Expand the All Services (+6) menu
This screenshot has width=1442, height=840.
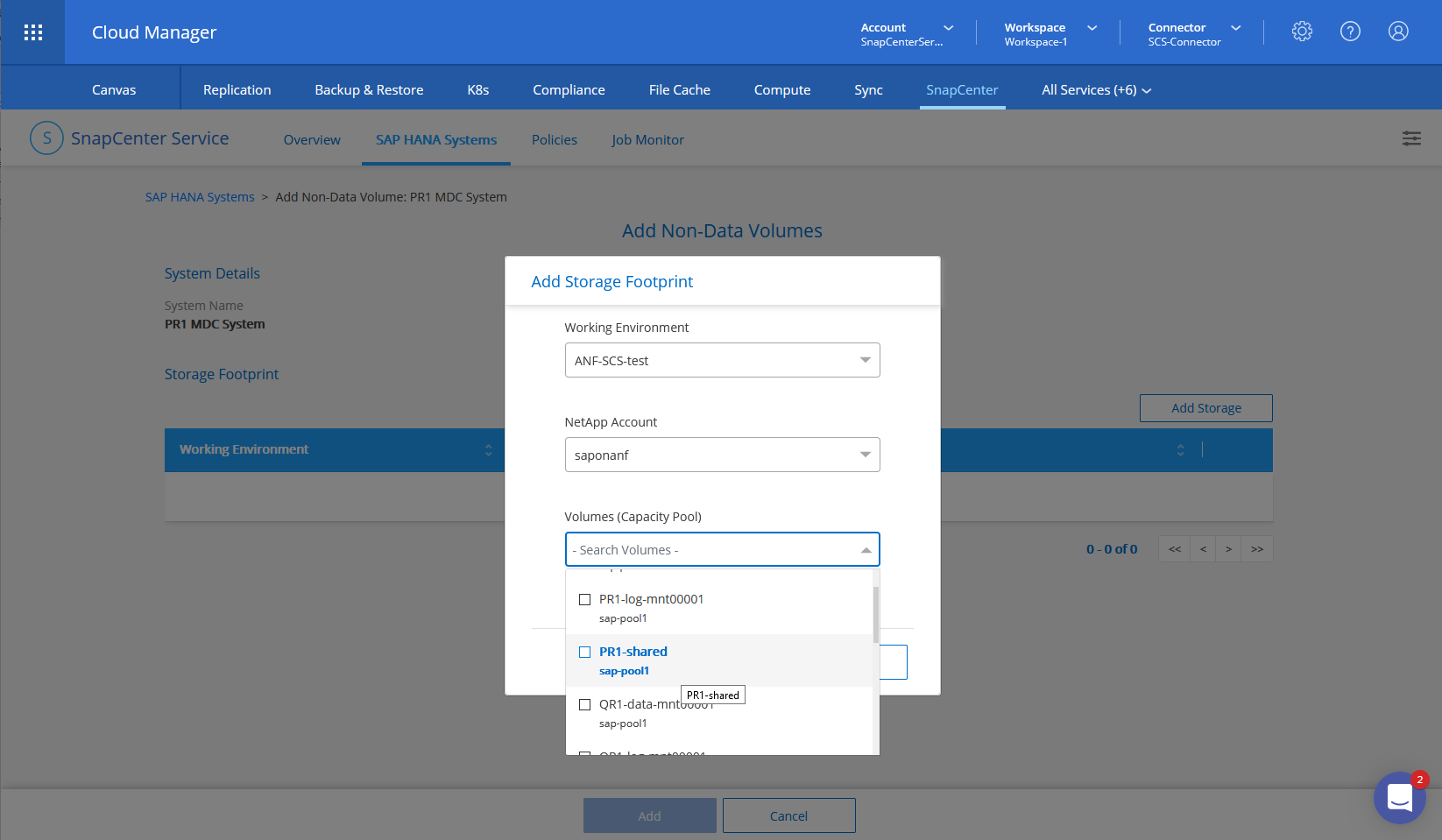coord(1096,90)
